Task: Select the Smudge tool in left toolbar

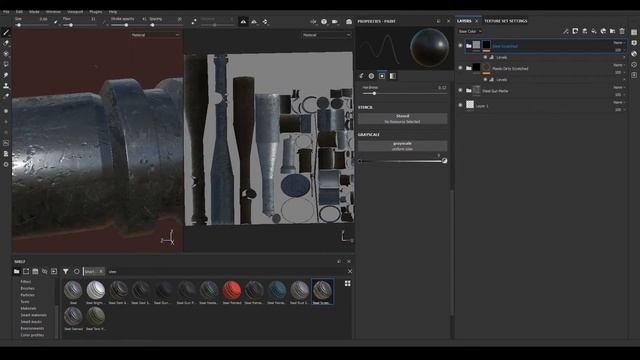Action: 6,75
